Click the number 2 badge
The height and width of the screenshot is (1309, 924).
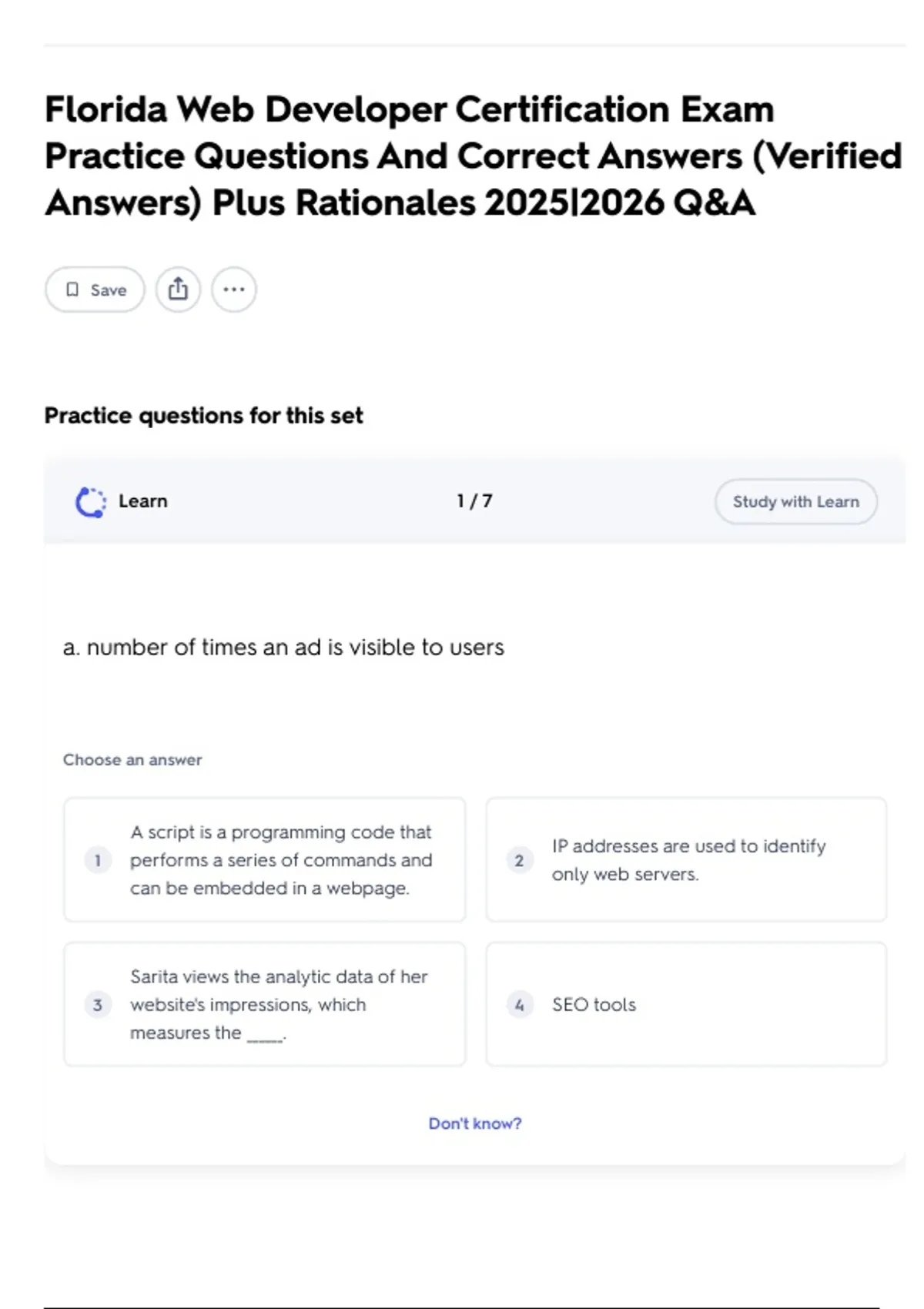point(519,860)
